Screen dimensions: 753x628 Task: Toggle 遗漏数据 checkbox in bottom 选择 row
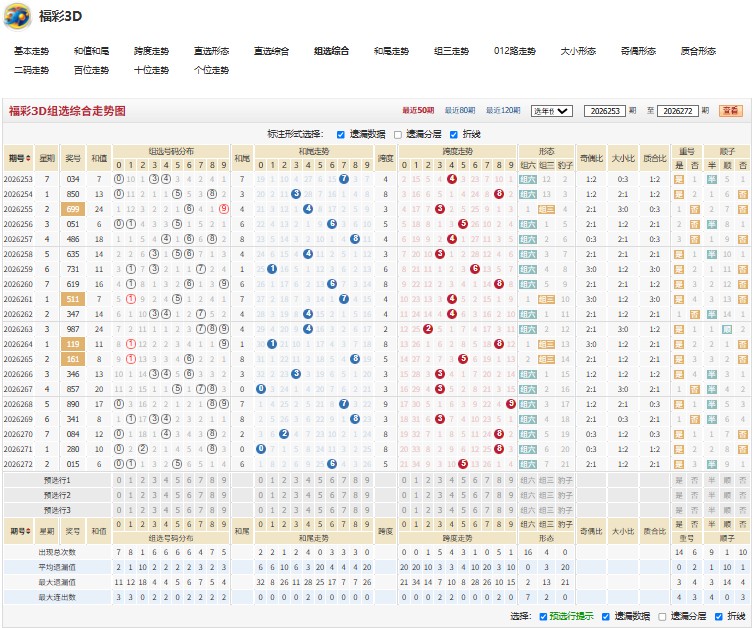(x=606, y=616)
